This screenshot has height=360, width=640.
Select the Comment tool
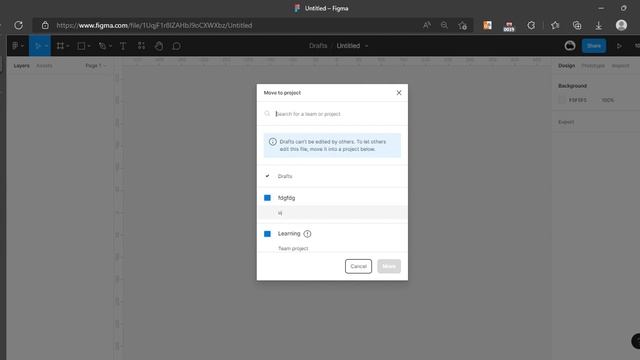click(x=176, y=46)
